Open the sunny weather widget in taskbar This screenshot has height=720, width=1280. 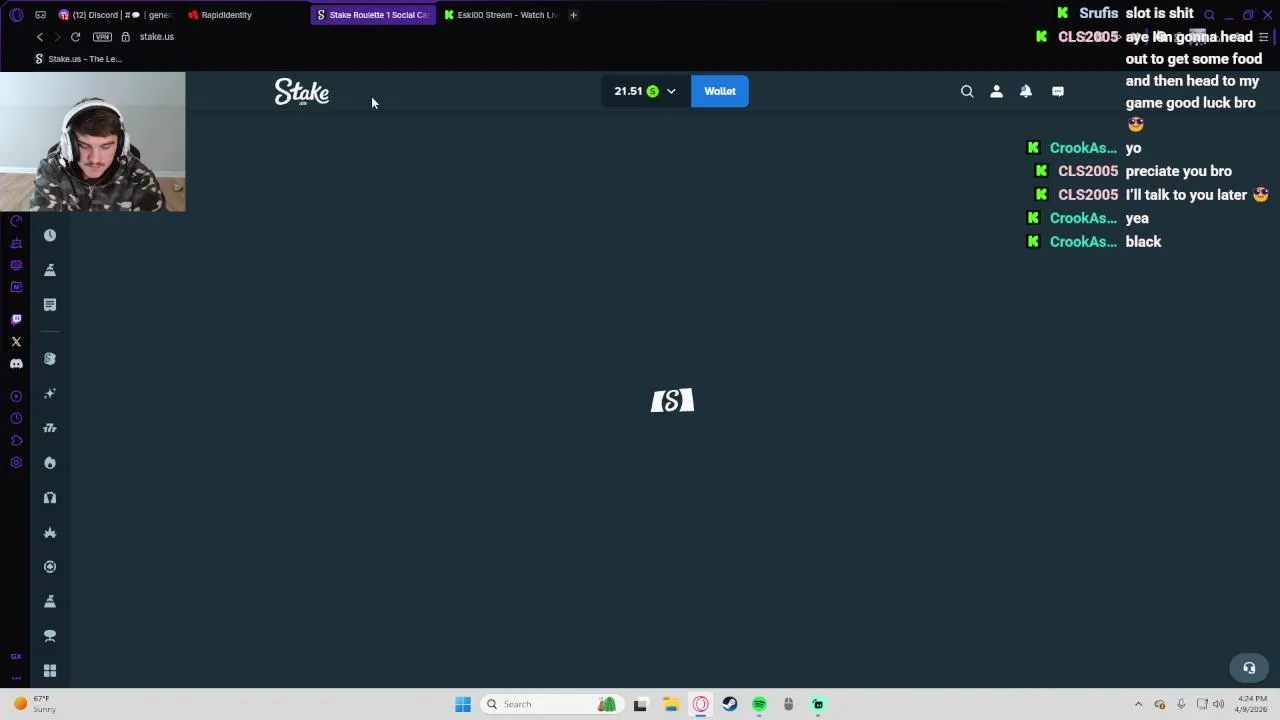coord(34,704)
